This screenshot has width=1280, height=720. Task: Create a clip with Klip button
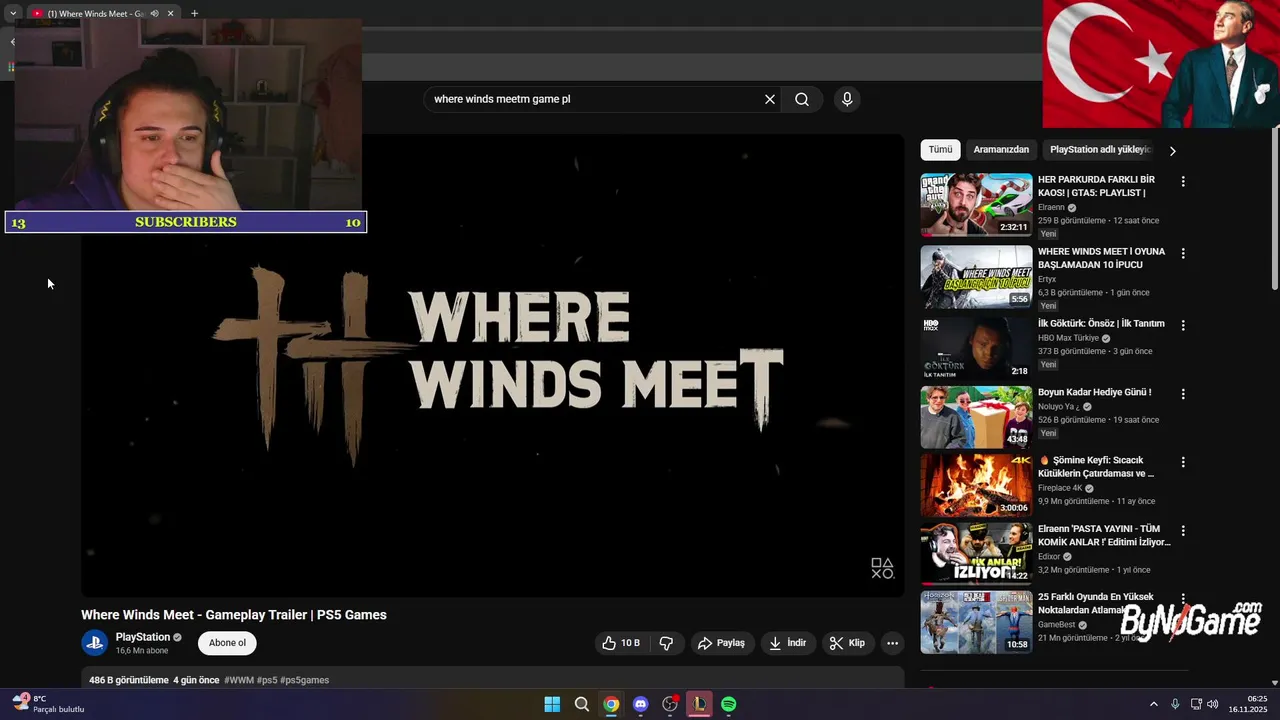847,643
